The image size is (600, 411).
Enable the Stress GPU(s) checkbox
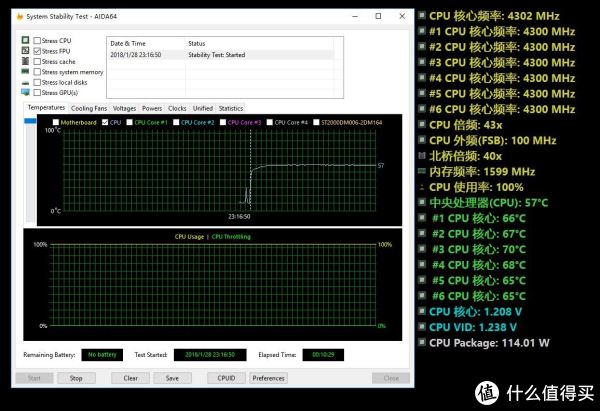(x=37, y=93)
